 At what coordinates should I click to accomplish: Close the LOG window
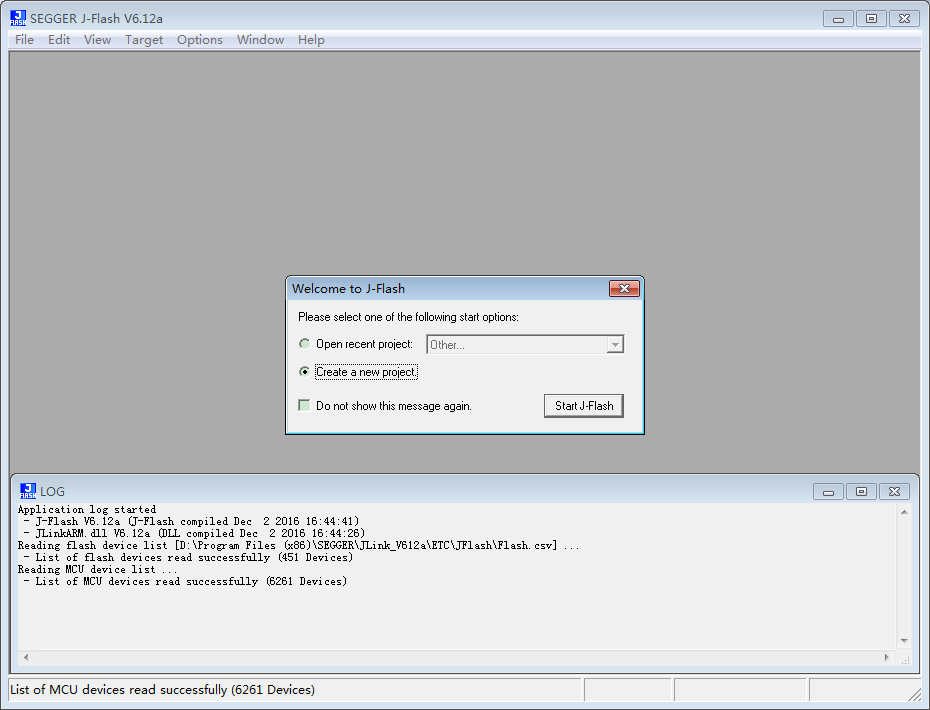click(894, 491)
